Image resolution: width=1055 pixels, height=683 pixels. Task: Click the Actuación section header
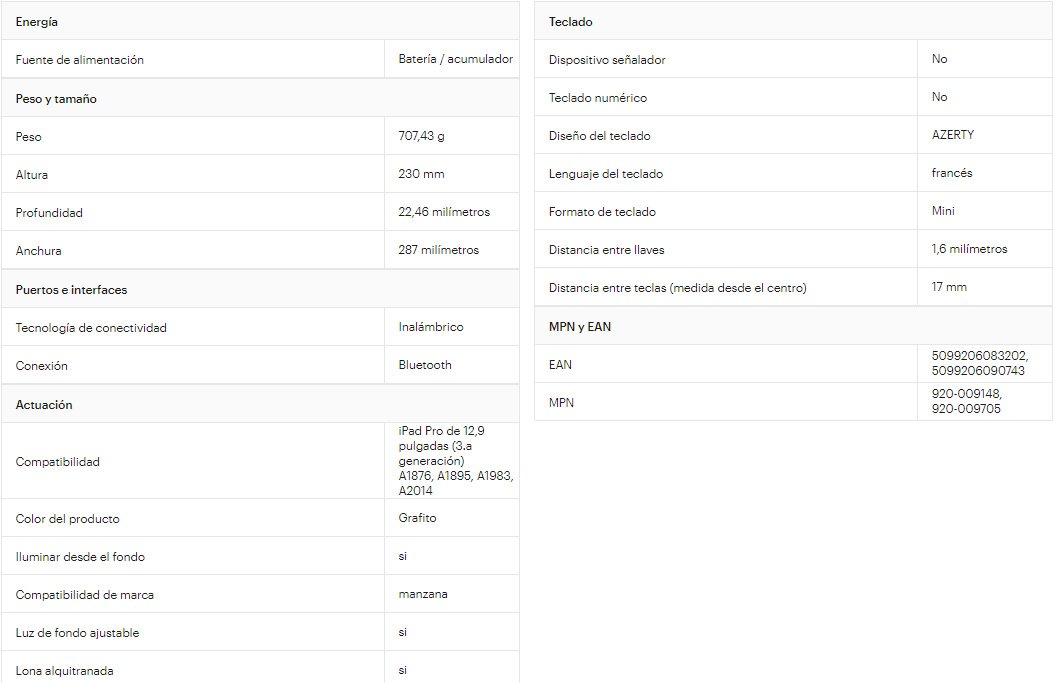click(x=44, y=405)
